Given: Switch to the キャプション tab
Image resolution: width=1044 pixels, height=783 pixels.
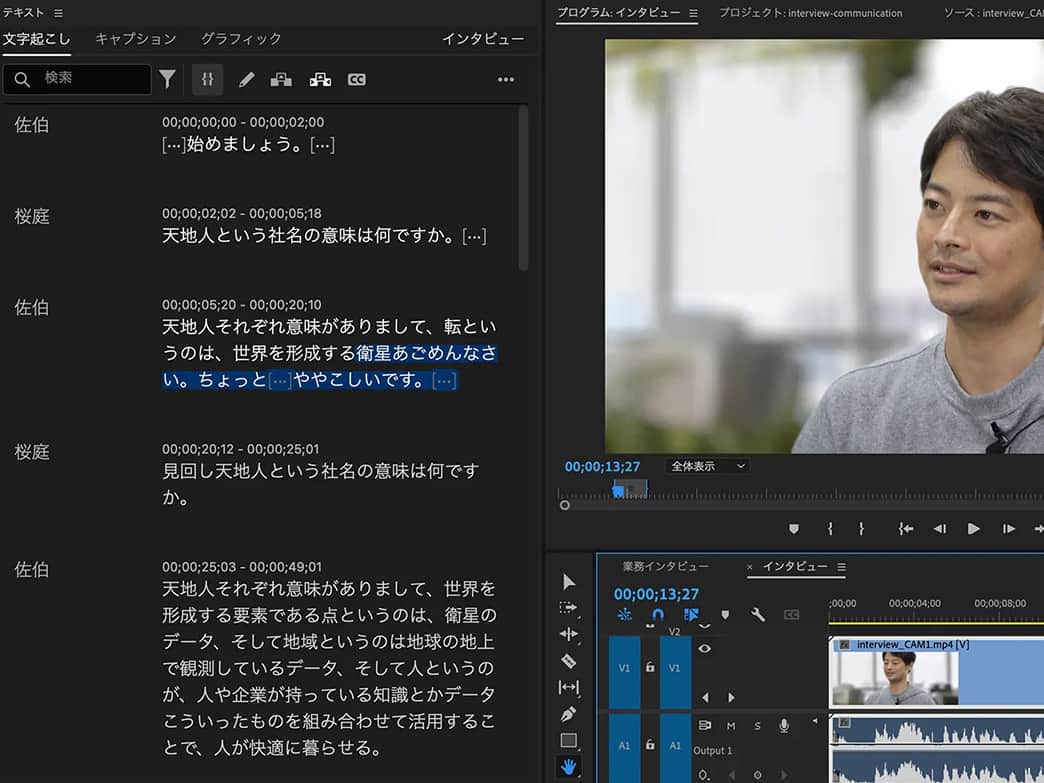Looking at the screenshot, I should pyautogui.click(x=136, y=36).
